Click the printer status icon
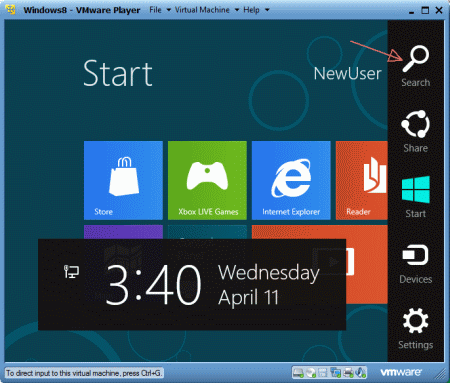 click(x=348, y=372)
